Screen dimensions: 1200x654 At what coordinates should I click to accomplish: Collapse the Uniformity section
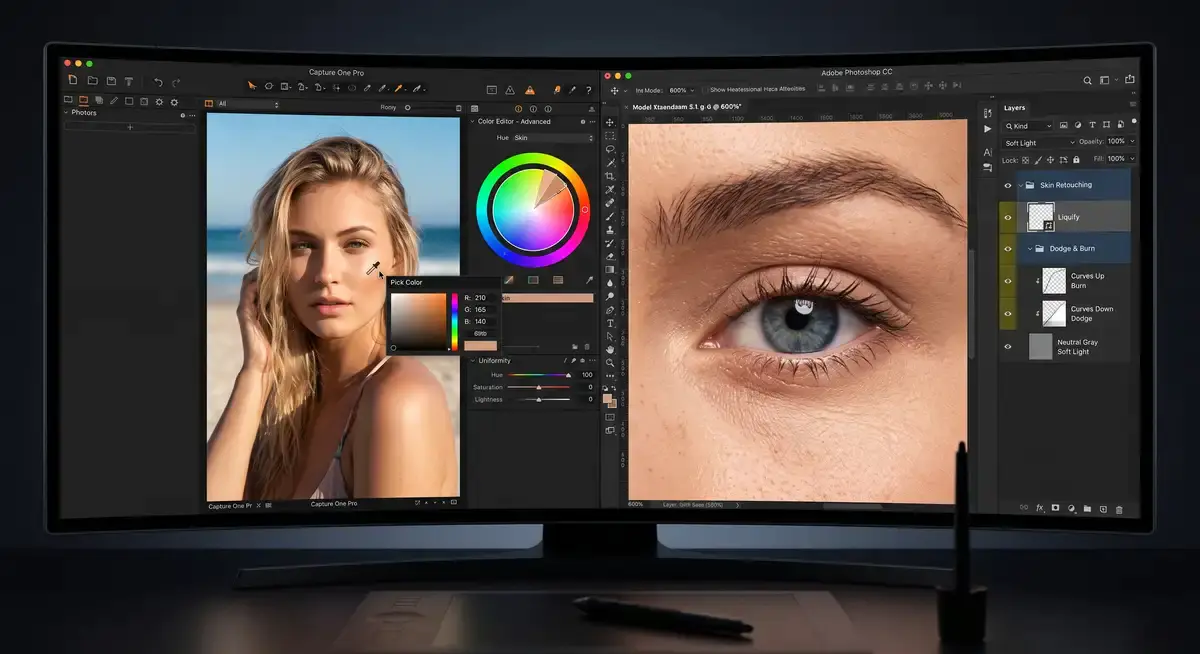tap(473, 361)
